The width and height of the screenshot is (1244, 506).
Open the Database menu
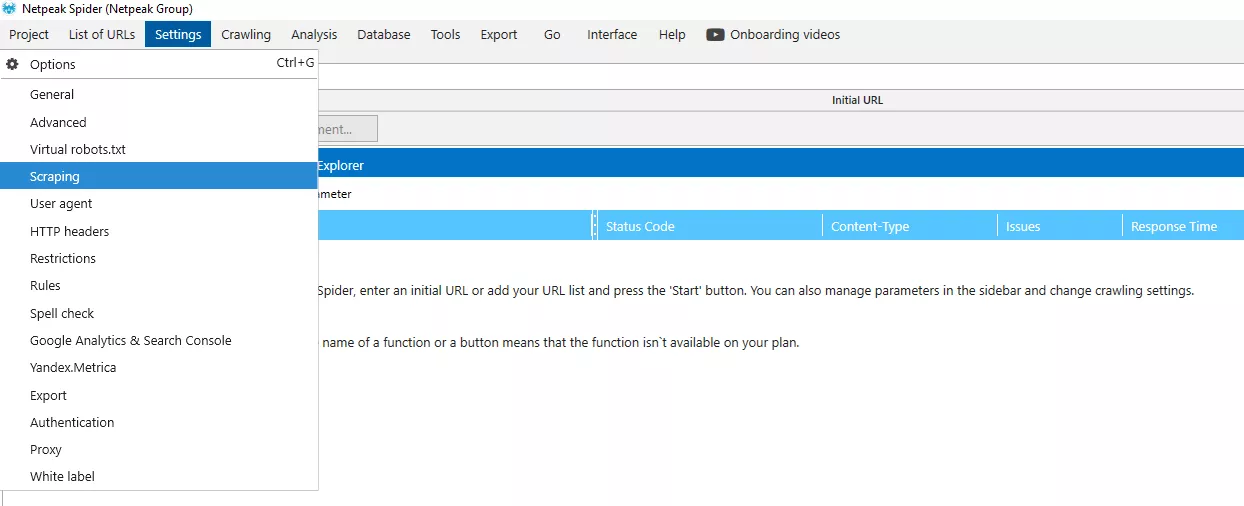click(384, 34)
